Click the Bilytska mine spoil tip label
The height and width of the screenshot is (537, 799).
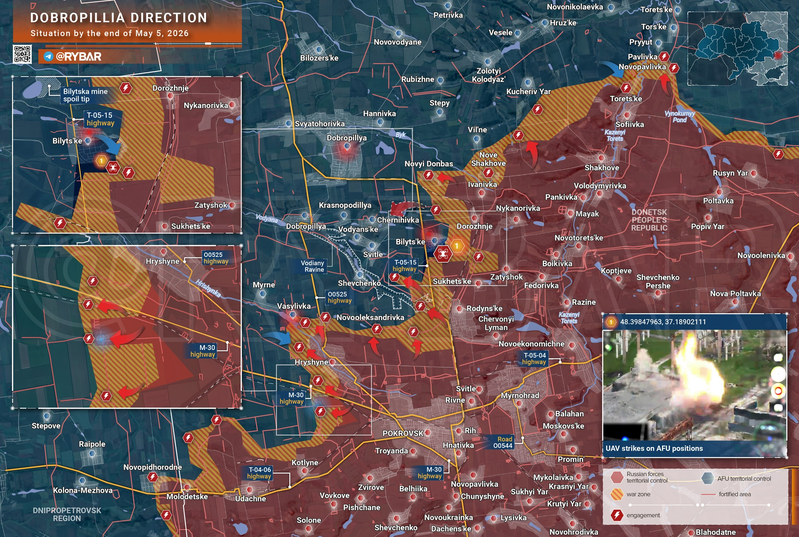85,95
